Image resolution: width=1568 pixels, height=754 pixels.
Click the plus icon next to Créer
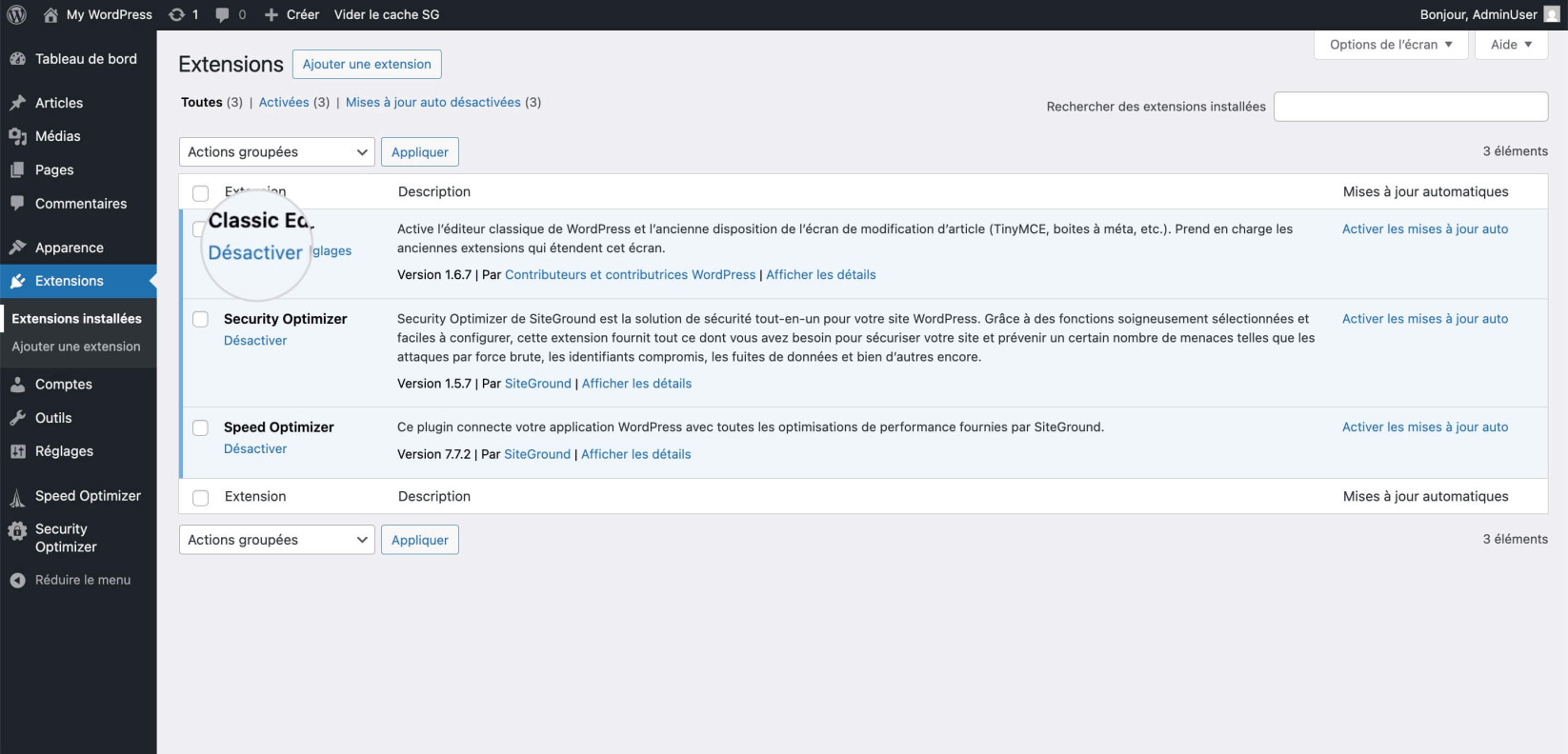point(271,14)
